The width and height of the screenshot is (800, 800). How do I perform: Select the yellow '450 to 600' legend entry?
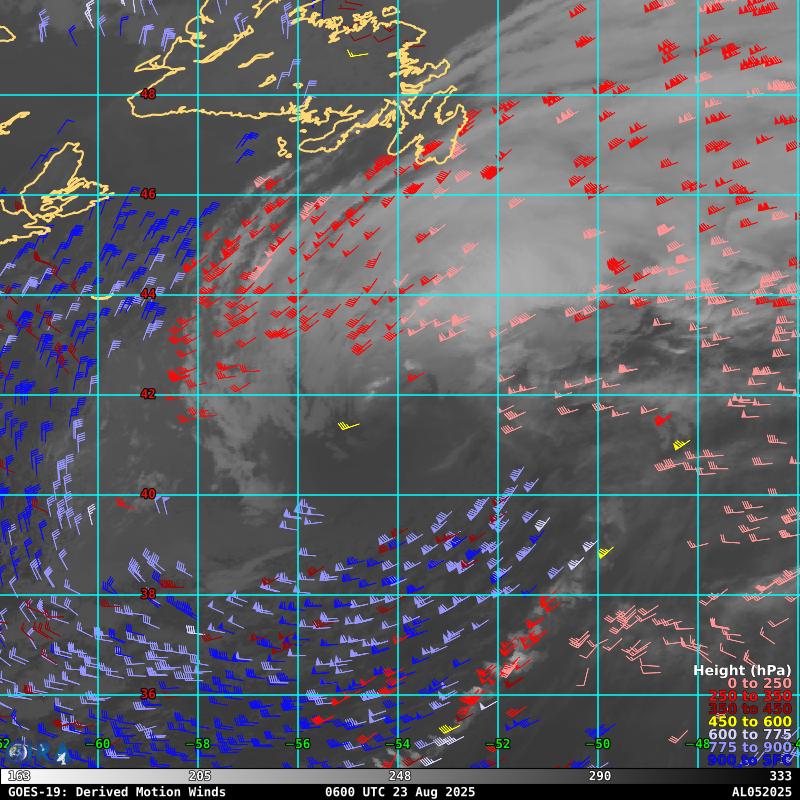tap(750, 721)
